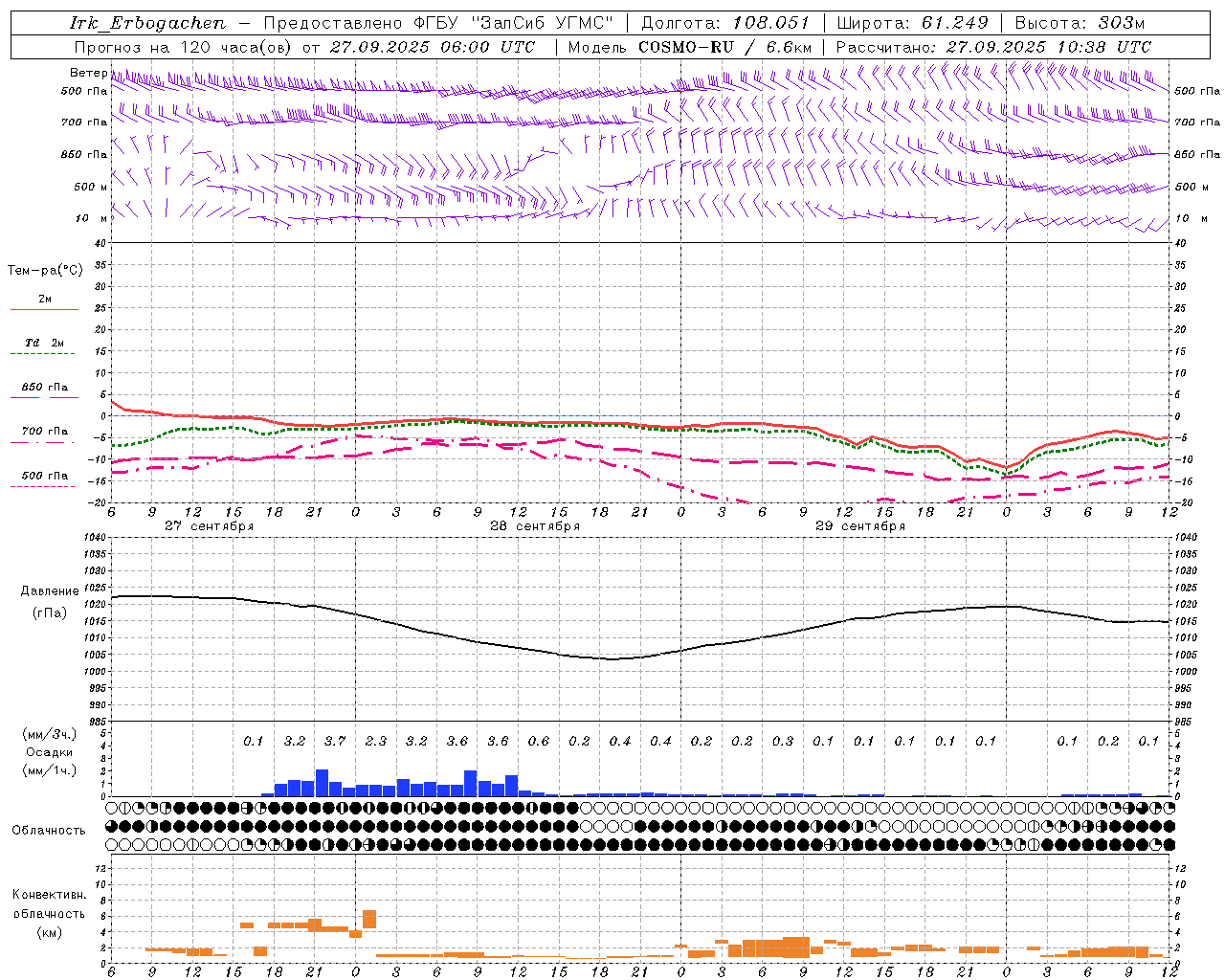Click the precipitation value 0.6
The image size is (1225, 980).
click(539, 741)
